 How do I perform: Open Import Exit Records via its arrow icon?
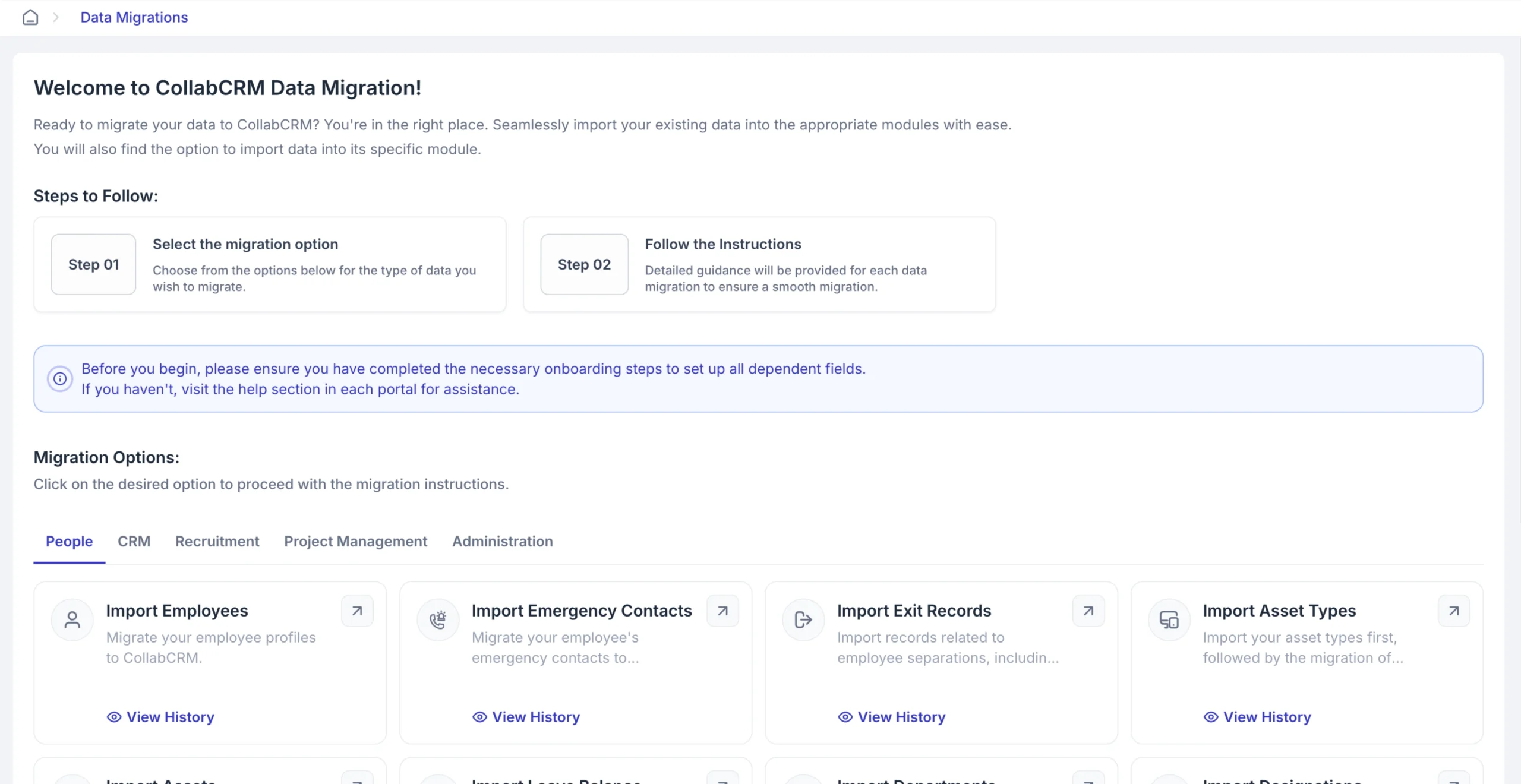coord(1088,611)
